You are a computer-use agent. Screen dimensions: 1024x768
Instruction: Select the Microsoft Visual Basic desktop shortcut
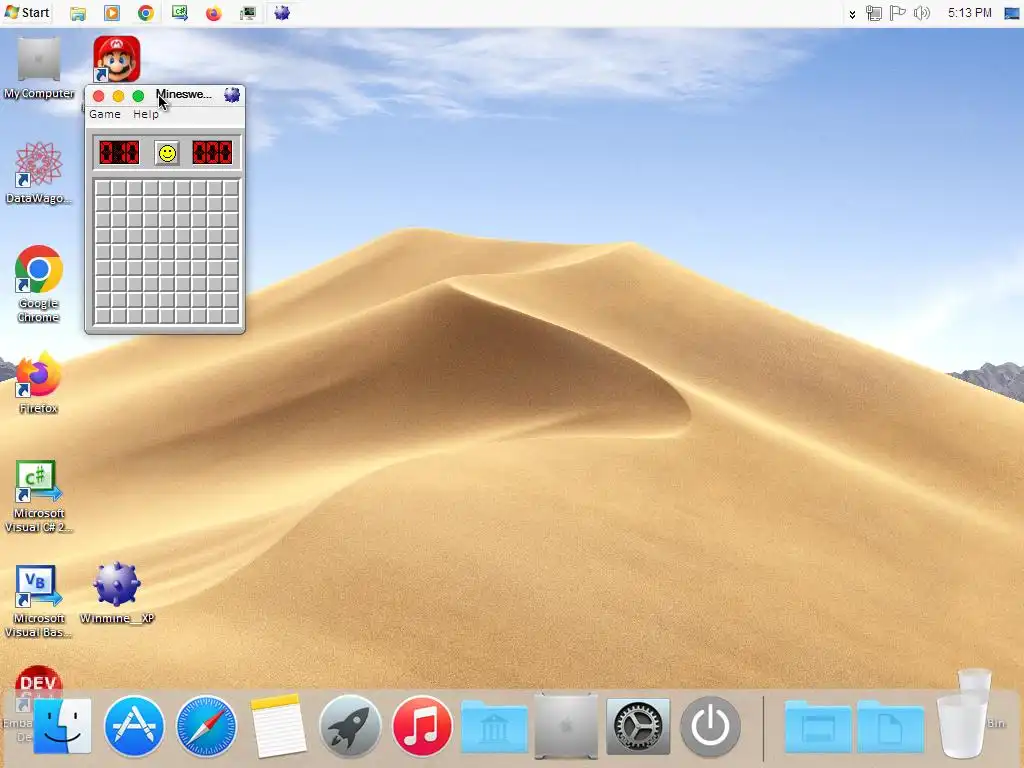tap(39, 601)
